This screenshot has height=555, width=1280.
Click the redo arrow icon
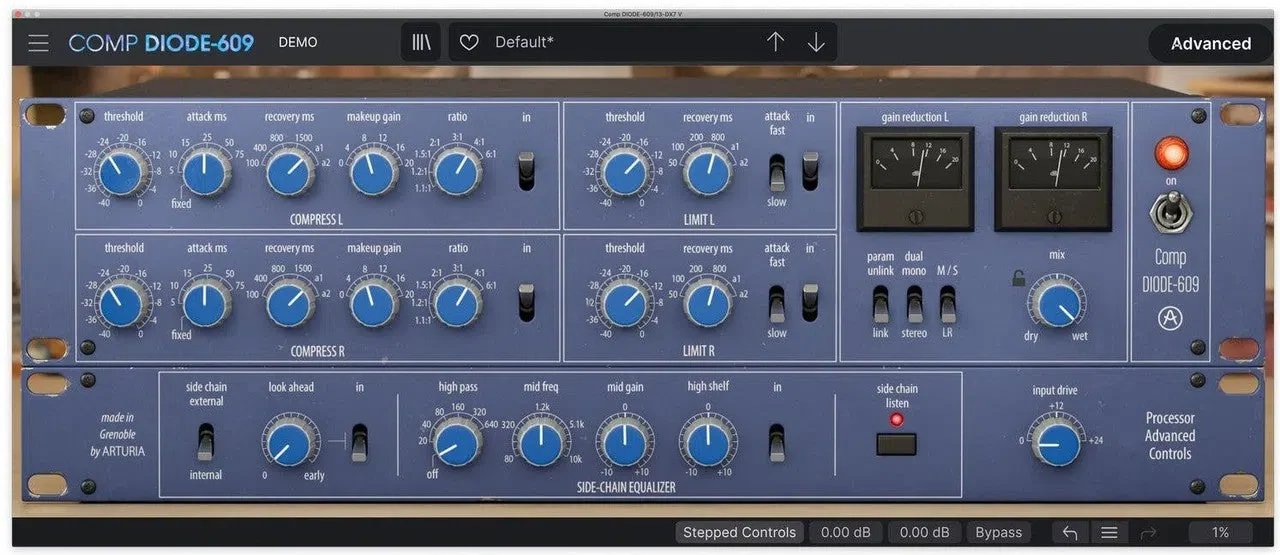(x=1148, y=533)
